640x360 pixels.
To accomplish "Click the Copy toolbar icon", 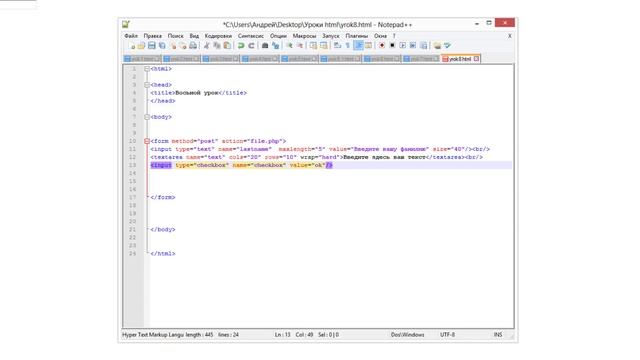I will pos(217,46).
